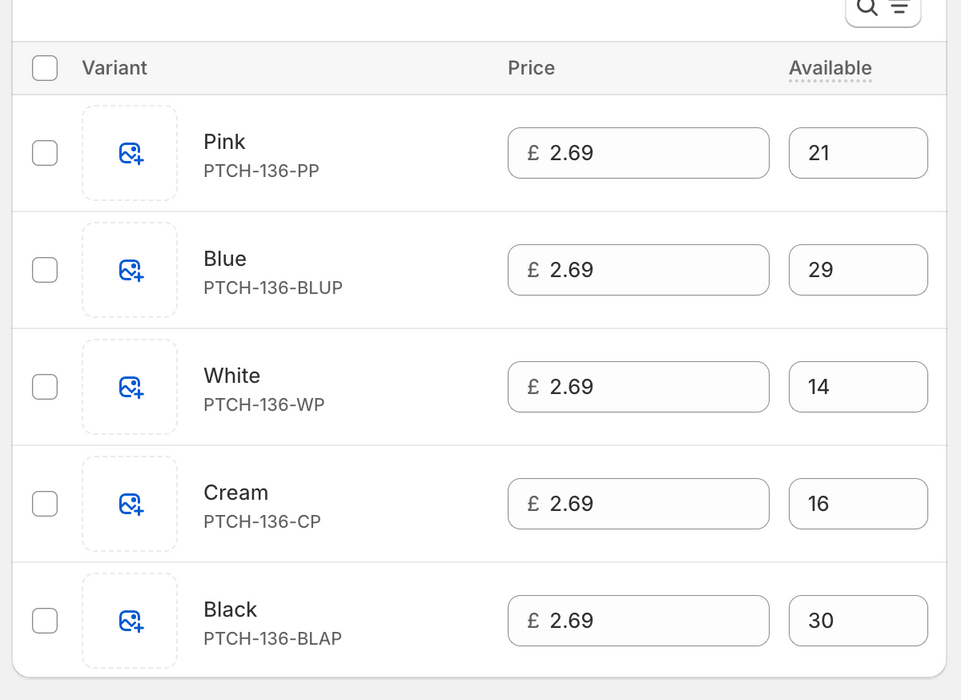Select the Pink variant checkbox
961x700 pixels.
[x=45, y=153]
